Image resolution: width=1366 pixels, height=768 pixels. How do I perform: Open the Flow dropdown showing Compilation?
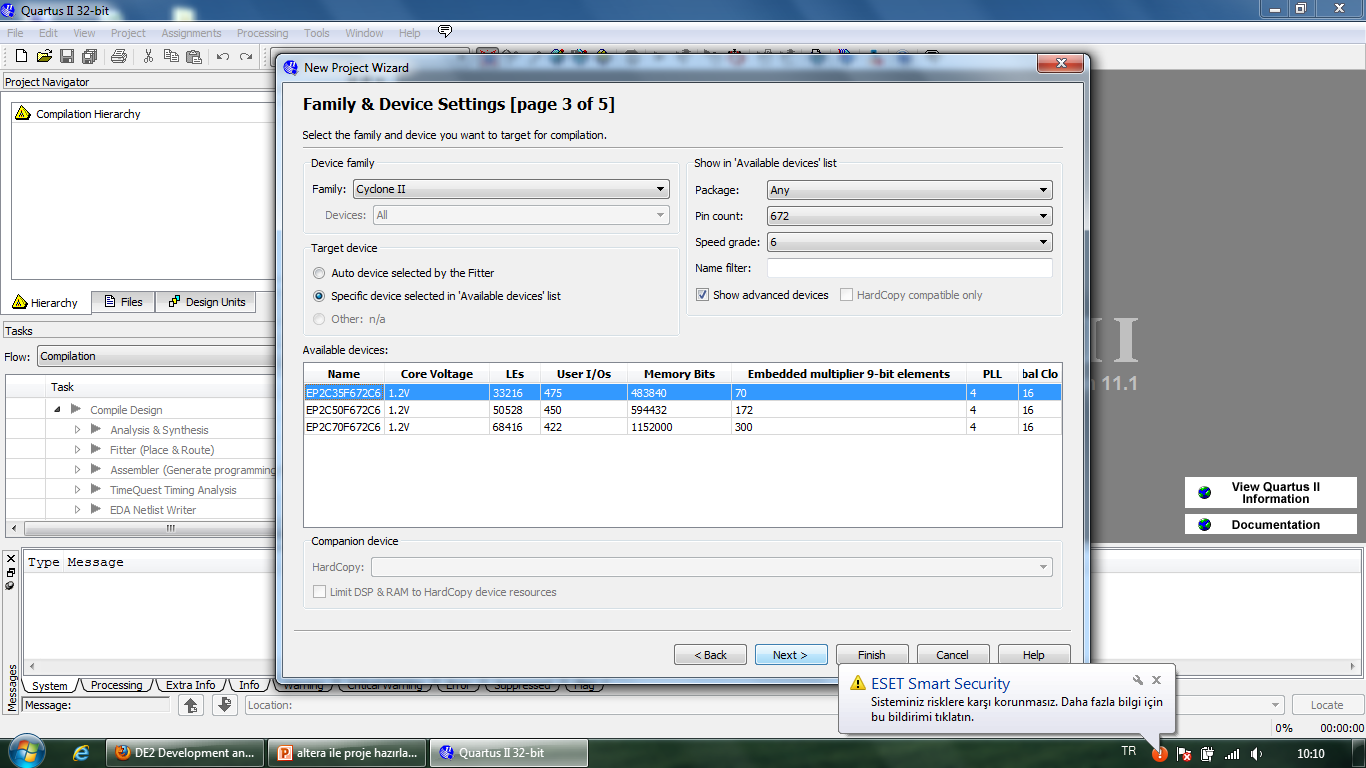[x=157, y=356]
